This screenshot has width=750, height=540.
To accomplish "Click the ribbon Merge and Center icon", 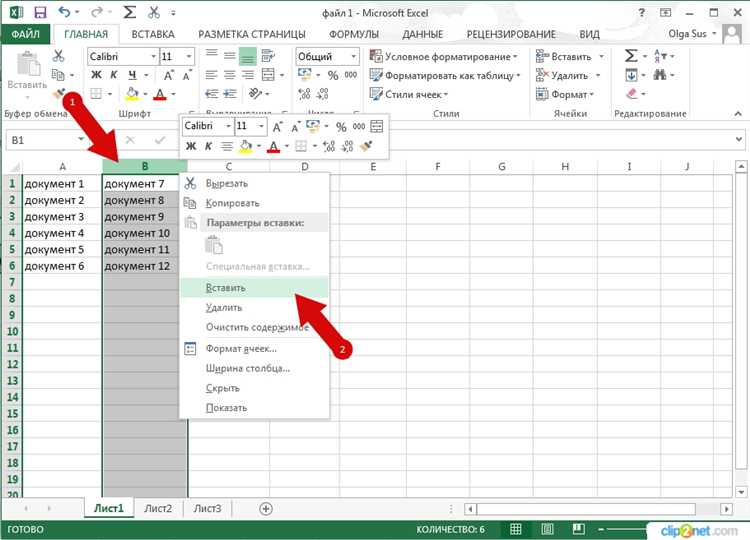I will pyautogui.click(x=268, y=75).
